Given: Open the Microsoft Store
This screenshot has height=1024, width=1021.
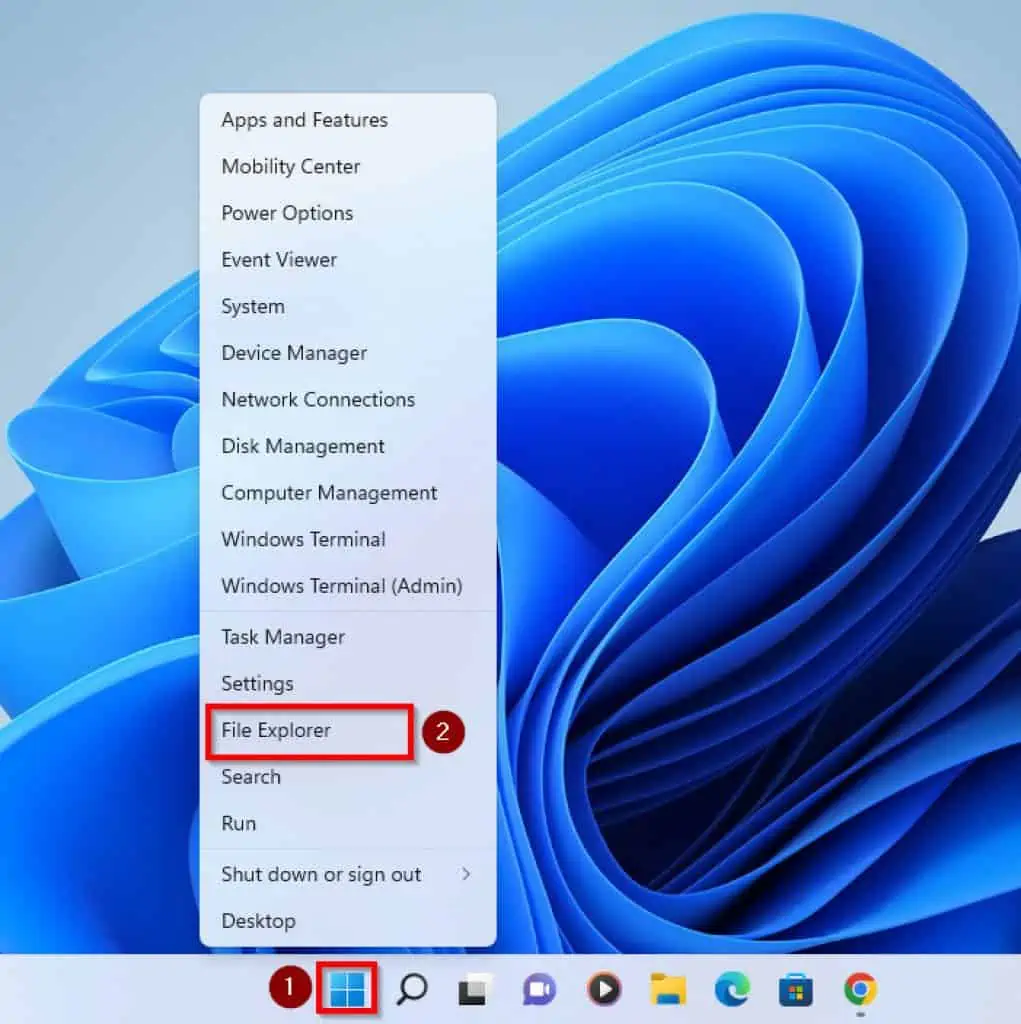Looking at the screenshot, I should click(793, 991).
